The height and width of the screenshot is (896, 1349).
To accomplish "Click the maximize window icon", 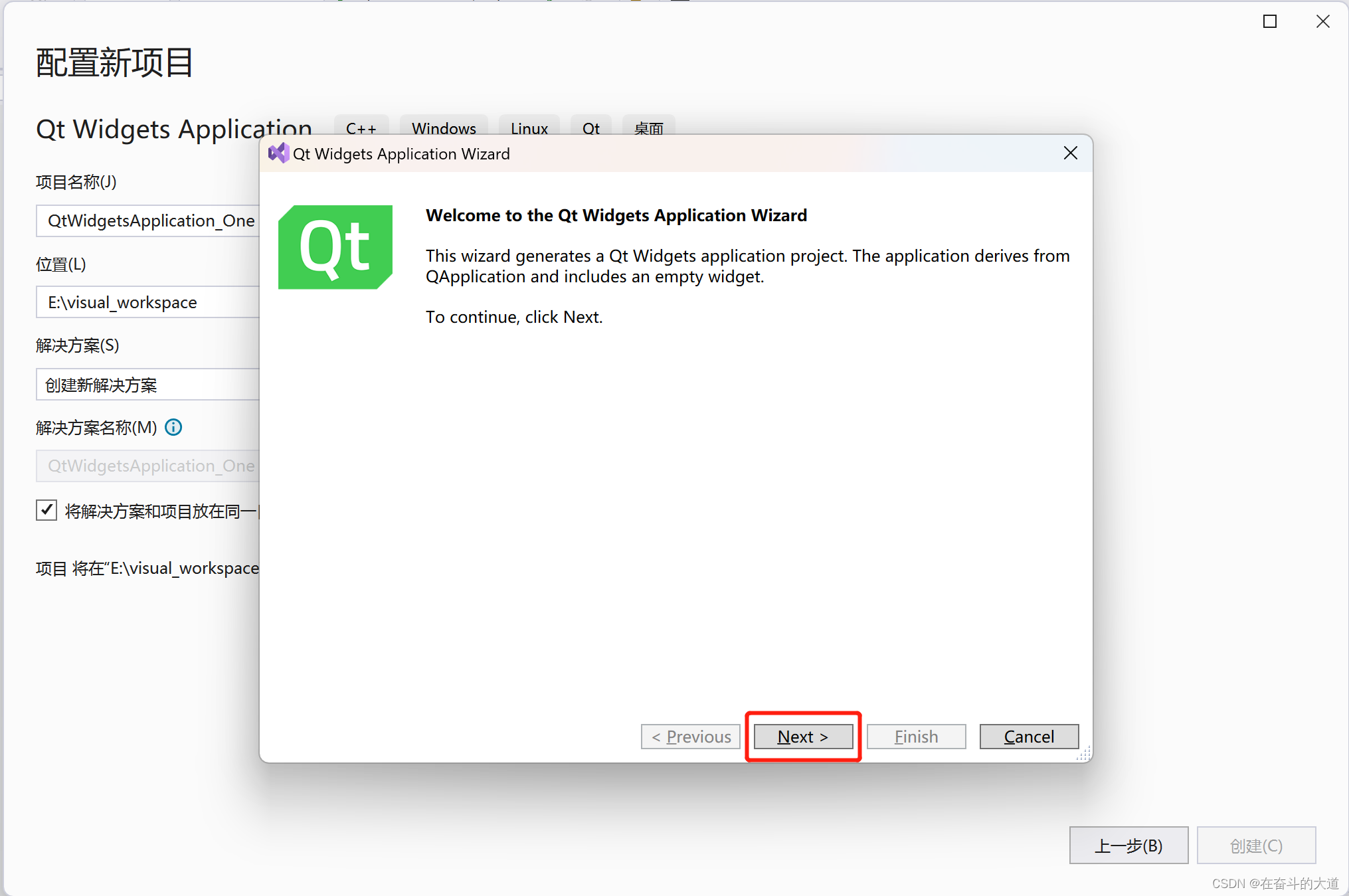I will click(x=1269, y=22).
